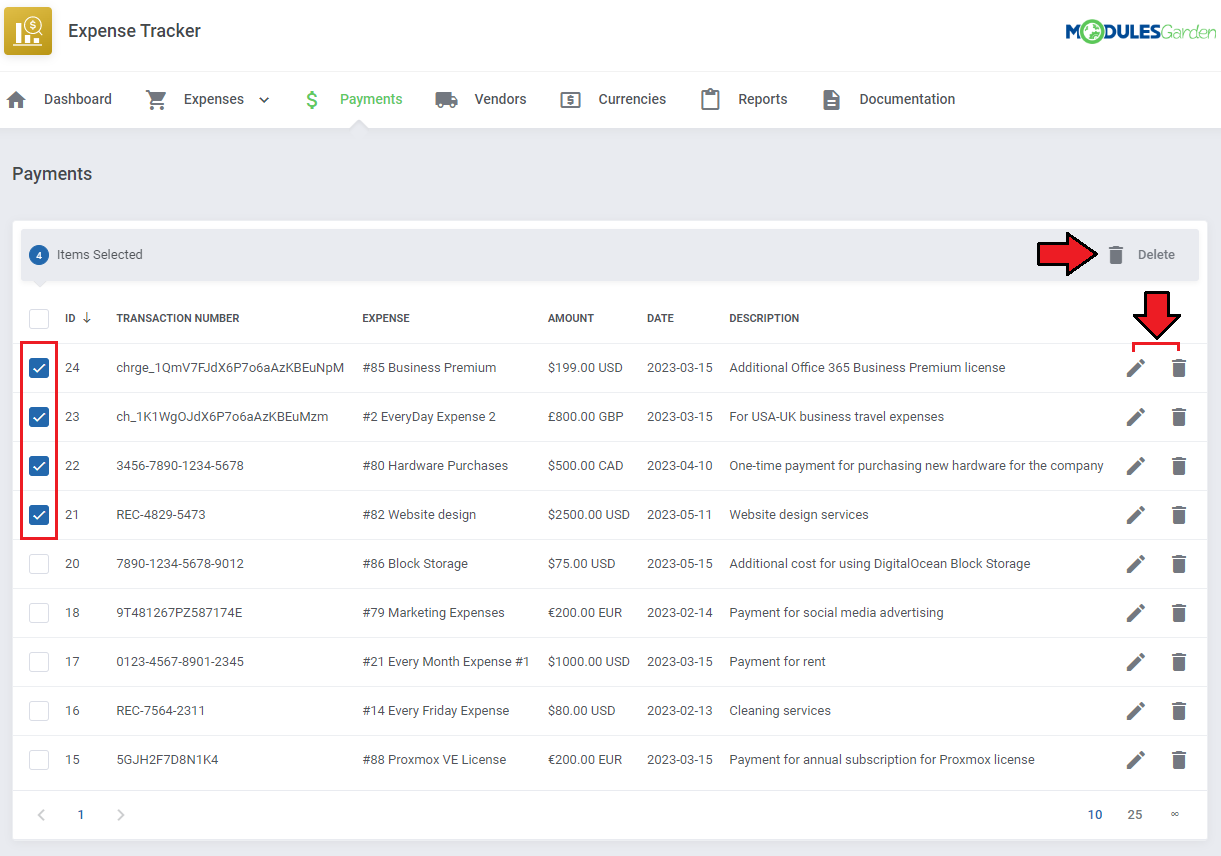Click expense #79 Marketing Expenses

433,613
